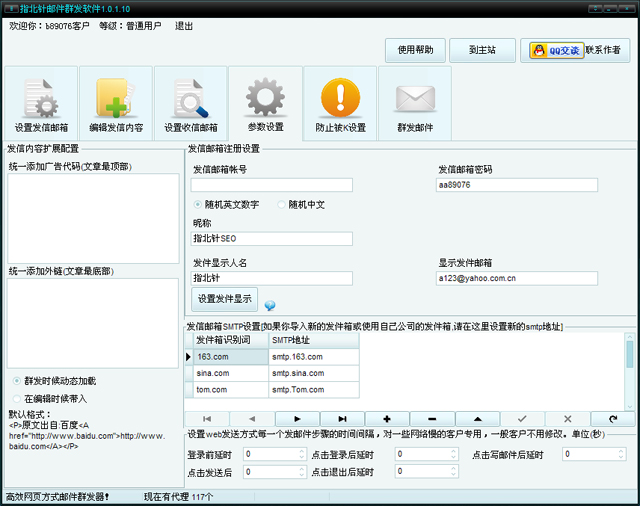Screen dimensions: 640x506
Task: Click the 到主站 button
Action: point(482,50)
